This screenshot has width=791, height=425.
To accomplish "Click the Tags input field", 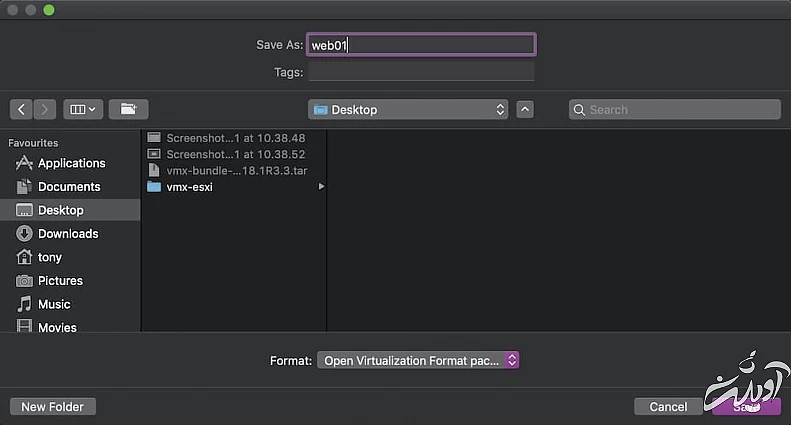I will coord(420,72).
